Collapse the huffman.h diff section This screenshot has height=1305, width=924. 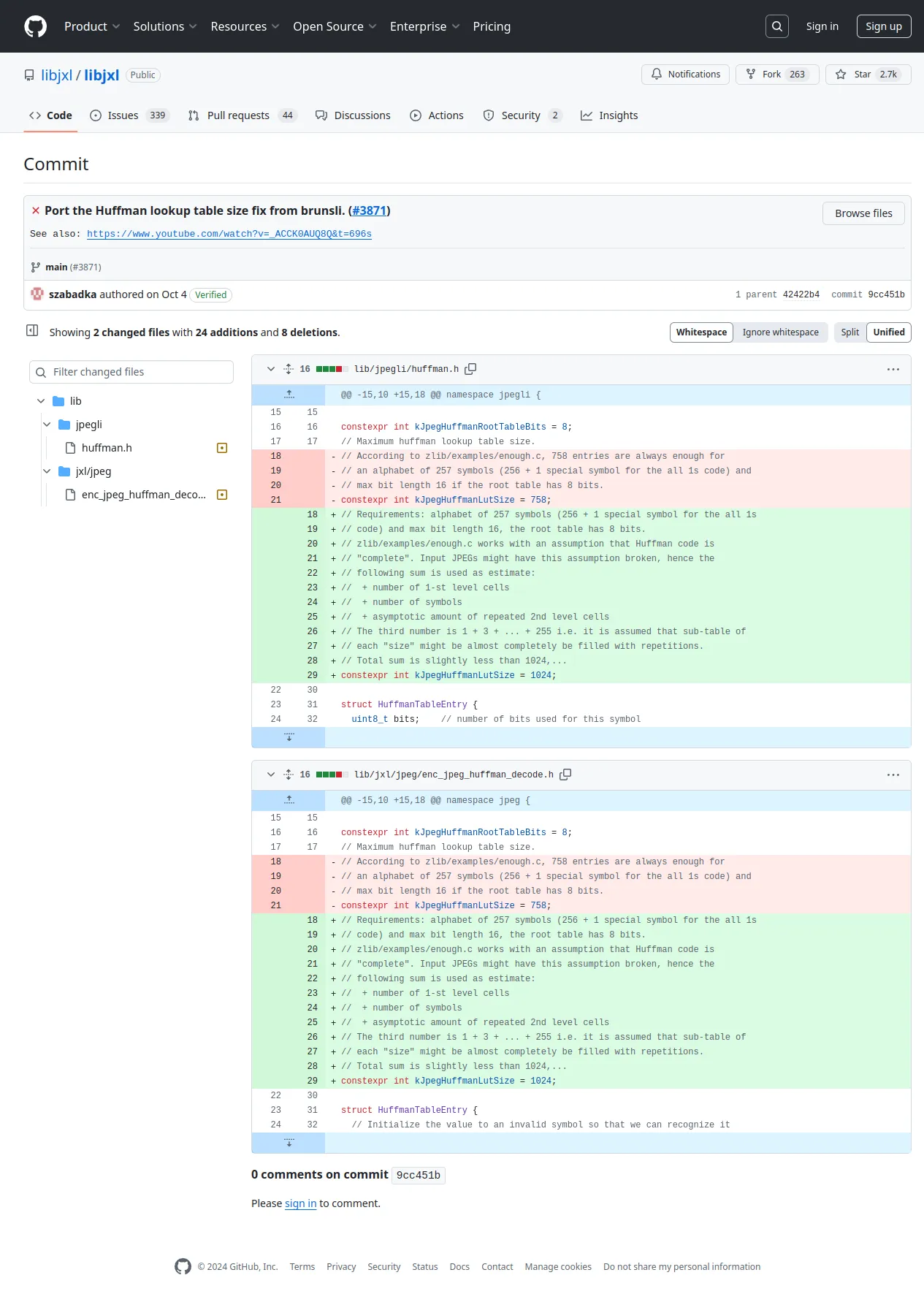coord(271,369)
